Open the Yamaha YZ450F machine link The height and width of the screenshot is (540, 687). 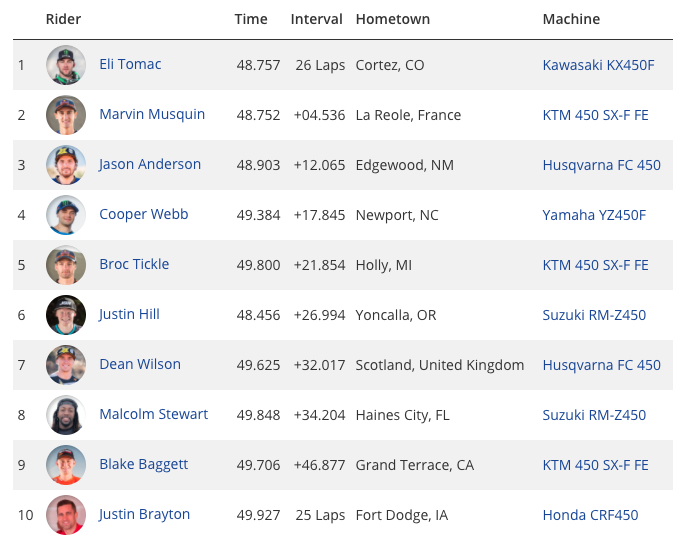594,215
